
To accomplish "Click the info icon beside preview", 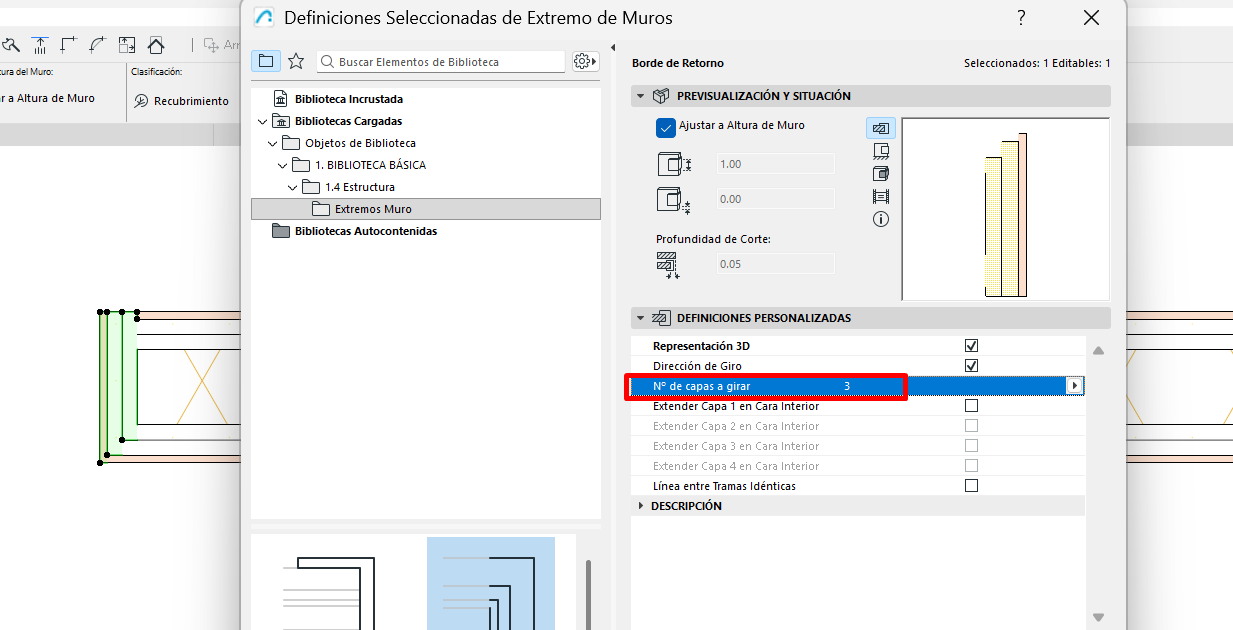I will pyautogui.click(x=881, y=219).
